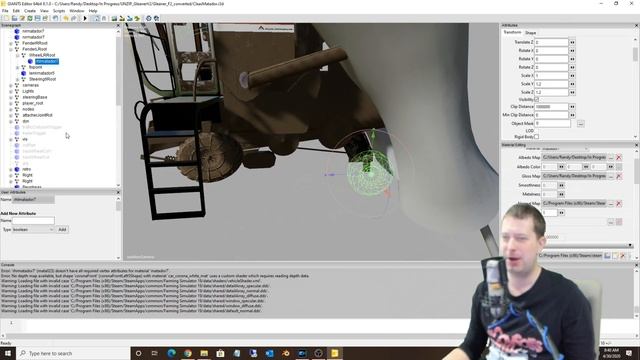Switch to the Transform tab
Viewport: 640px width, 360px height.
pyautogui.click(x=512, y=32)
